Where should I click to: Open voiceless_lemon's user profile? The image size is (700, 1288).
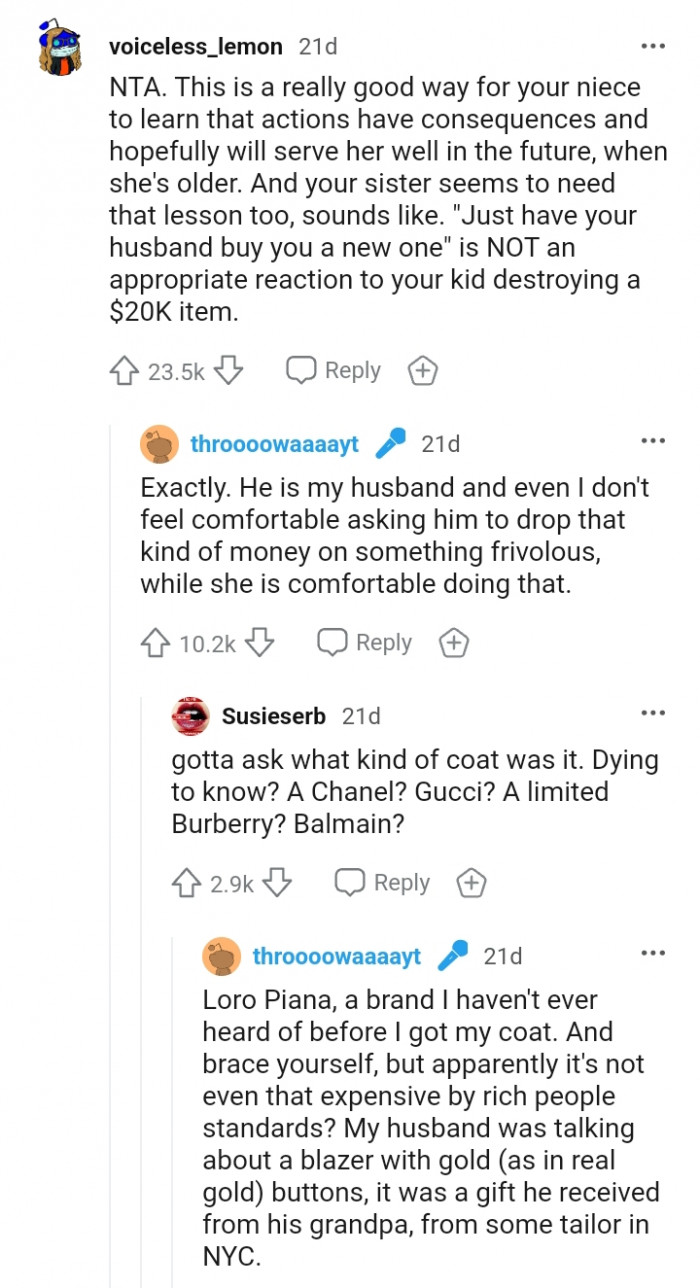coord(196,46)
